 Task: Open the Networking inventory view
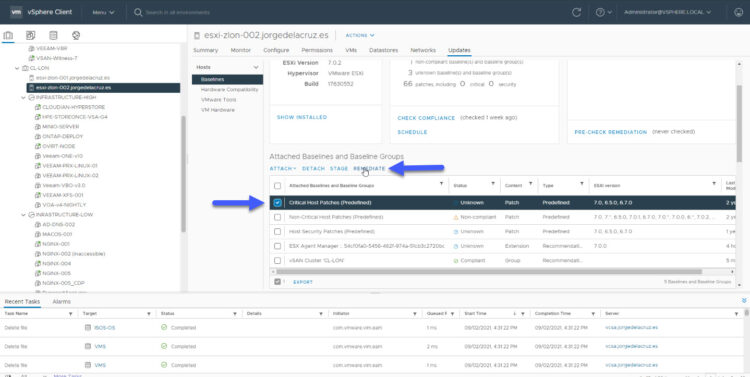[x=76, y=35]
